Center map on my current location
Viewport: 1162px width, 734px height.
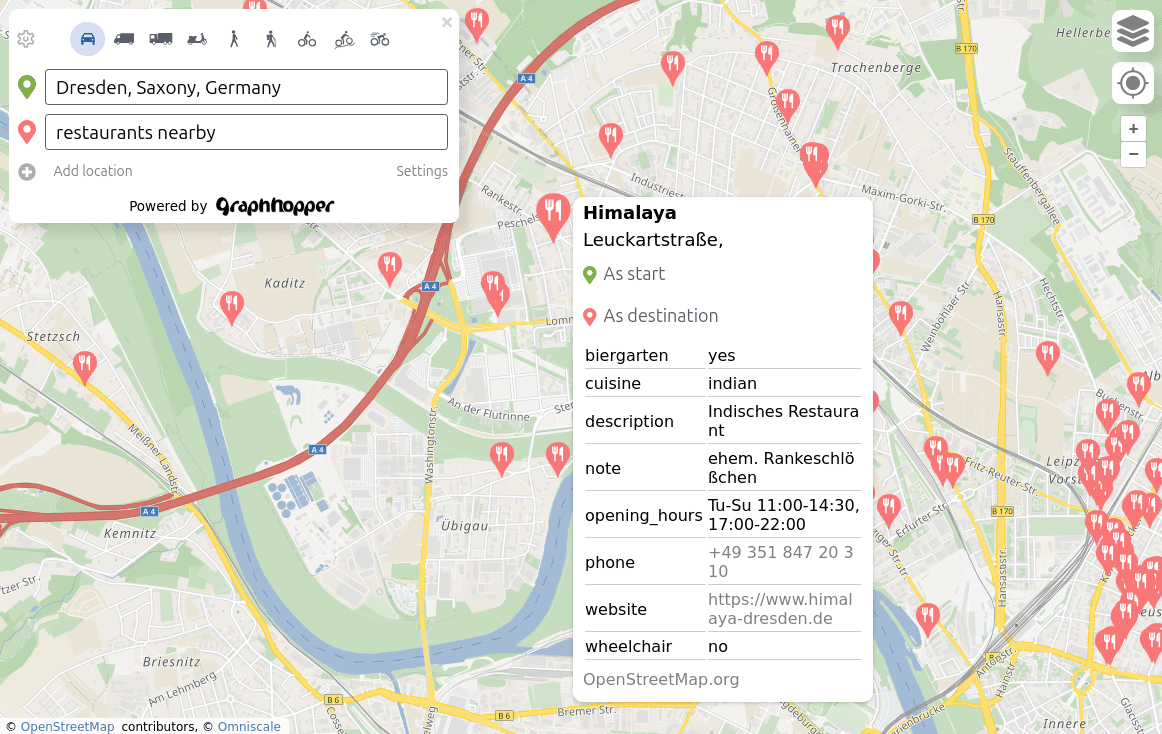pos(1132,83)
